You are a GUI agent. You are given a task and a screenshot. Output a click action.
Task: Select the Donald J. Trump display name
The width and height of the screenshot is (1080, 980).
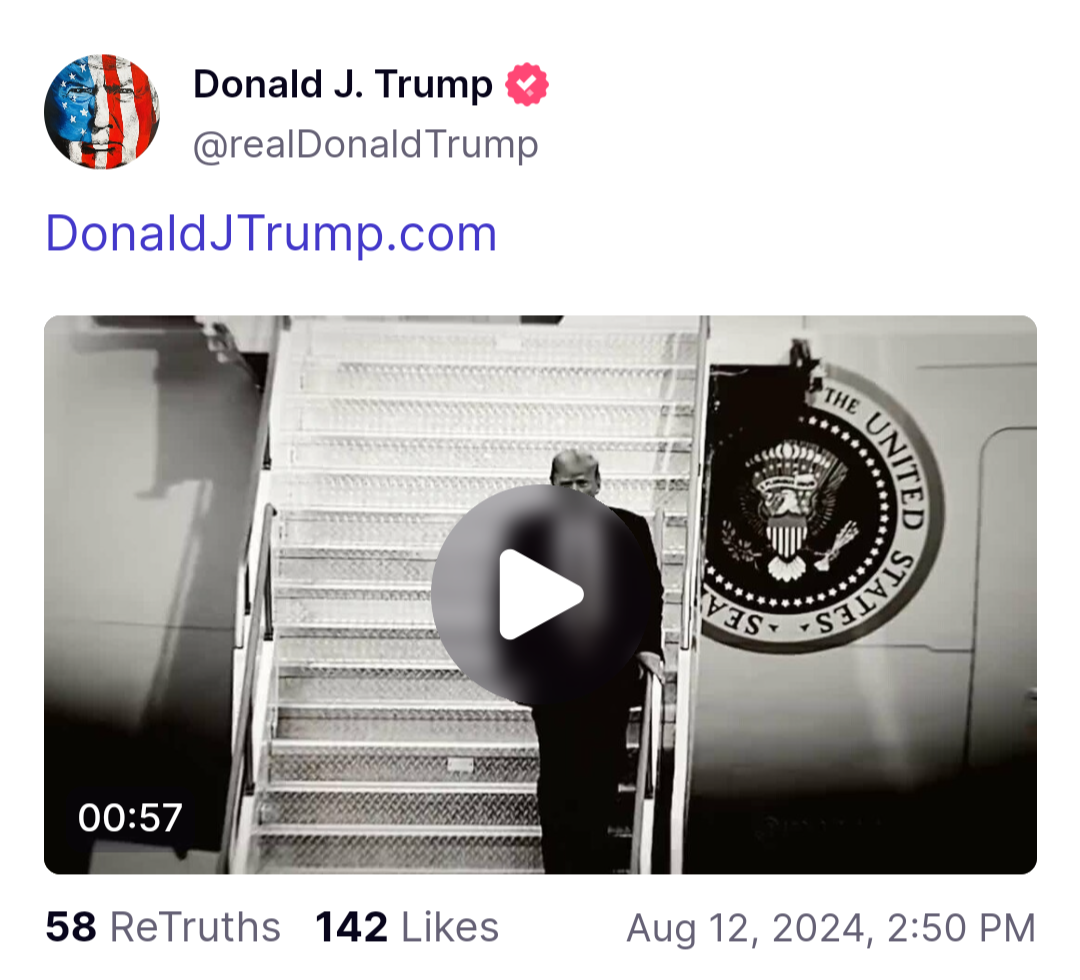click(x=343, y=84)
